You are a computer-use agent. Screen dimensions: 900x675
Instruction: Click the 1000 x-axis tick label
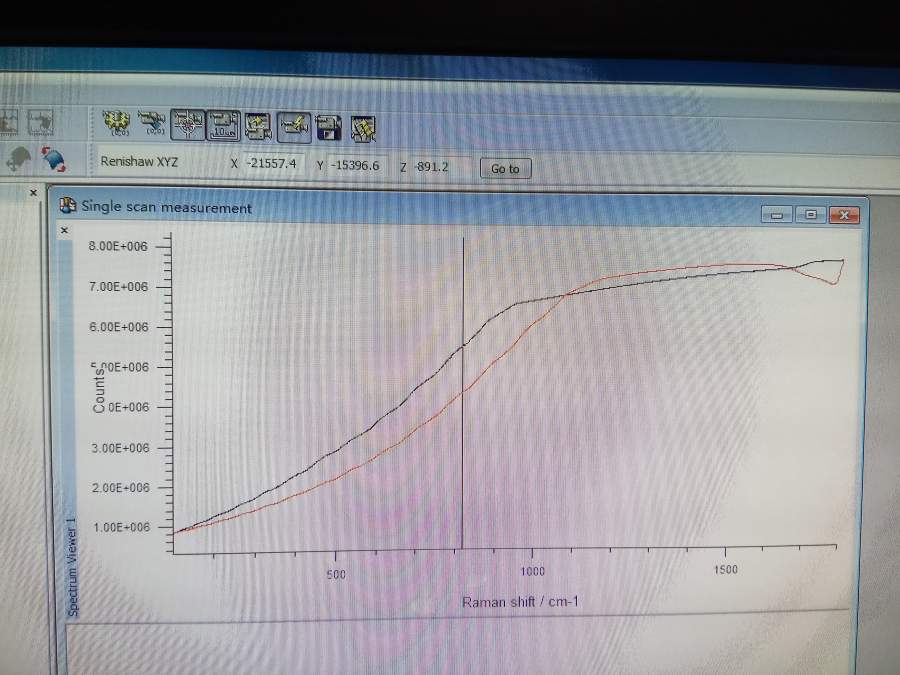[532, 571]
